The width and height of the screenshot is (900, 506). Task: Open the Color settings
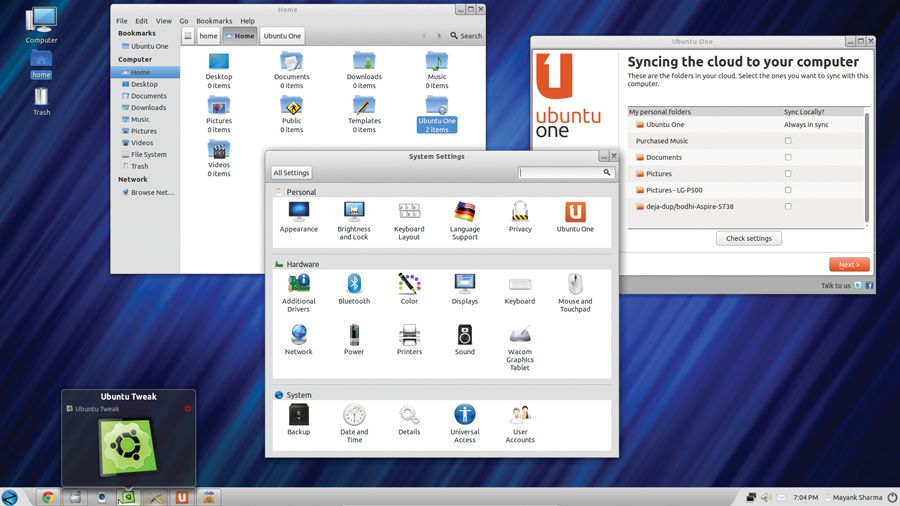tap(409, 289)
